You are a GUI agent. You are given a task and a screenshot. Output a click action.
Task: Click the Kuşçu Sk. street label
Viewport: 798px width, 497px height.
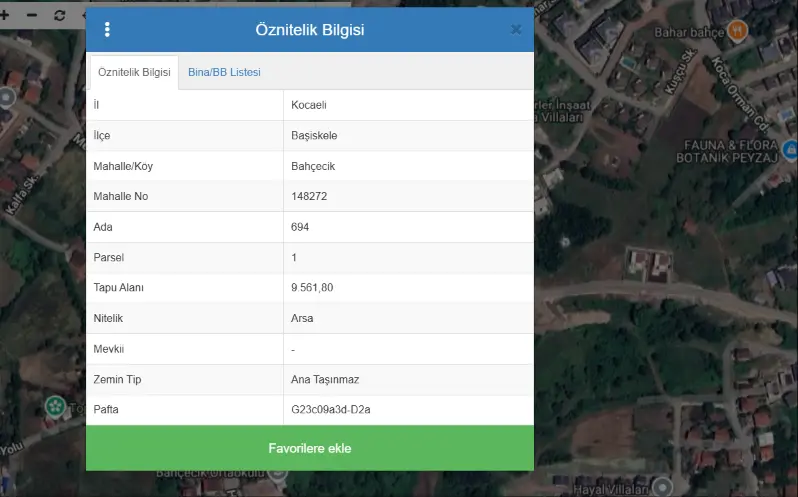tap(680, 71)
